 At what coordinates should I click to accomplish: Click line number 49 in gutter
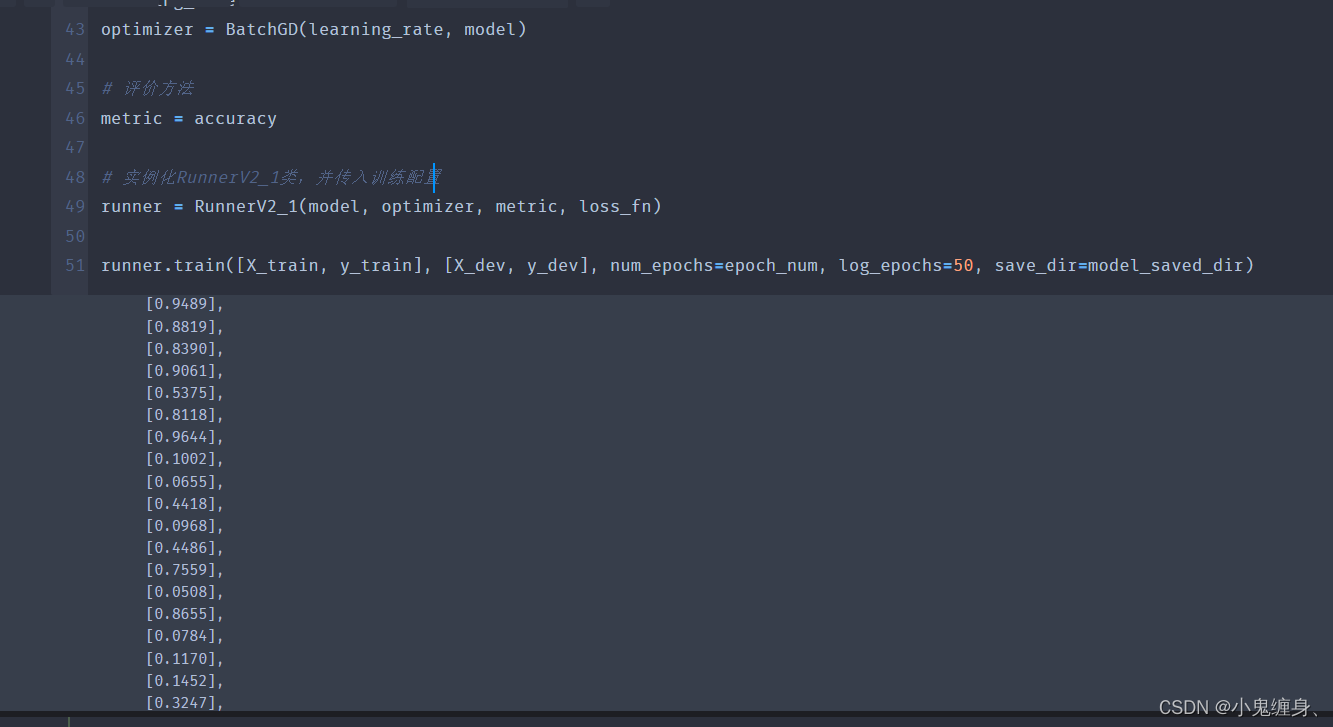[75, 207]
